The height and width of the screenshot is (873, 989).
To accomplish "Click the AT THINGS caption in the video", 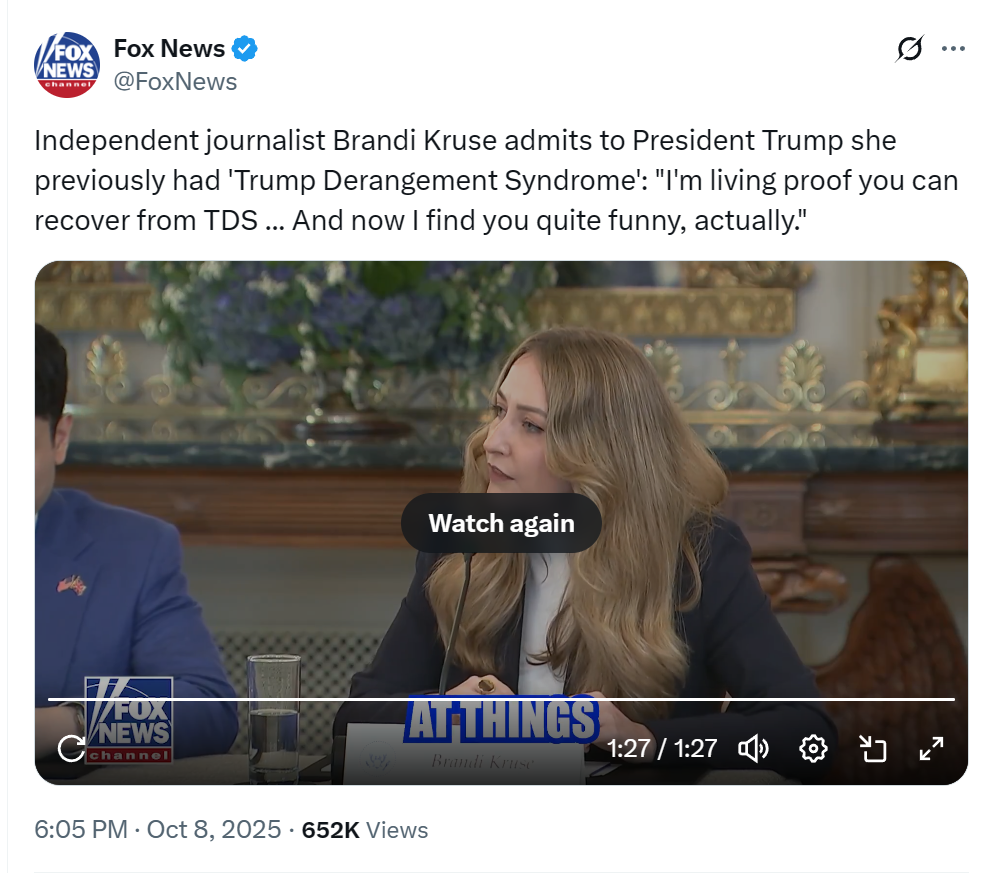I will coord(500,720).
